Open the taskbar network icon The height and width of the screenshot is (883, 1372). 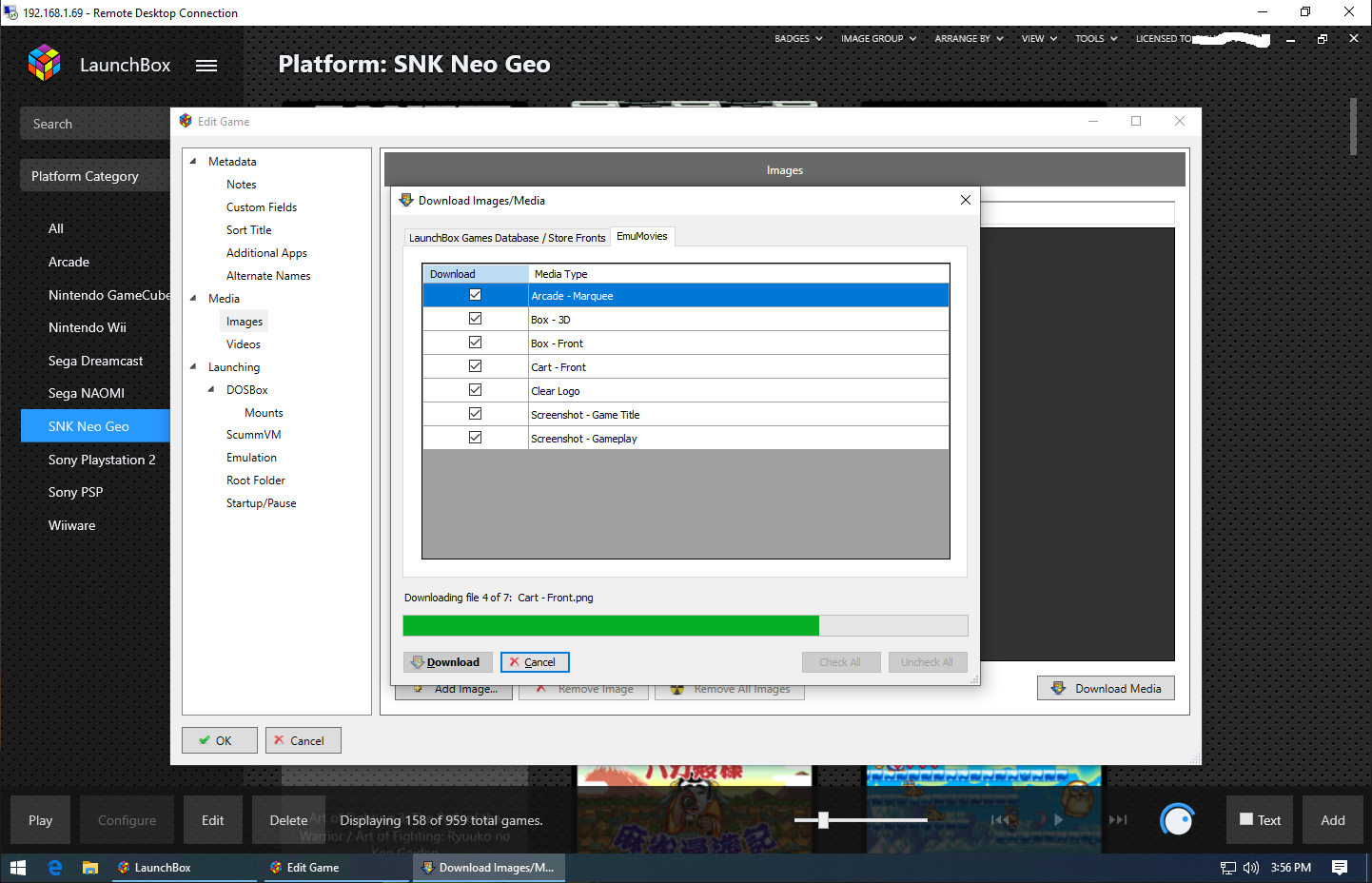(x=1228, y=868)
